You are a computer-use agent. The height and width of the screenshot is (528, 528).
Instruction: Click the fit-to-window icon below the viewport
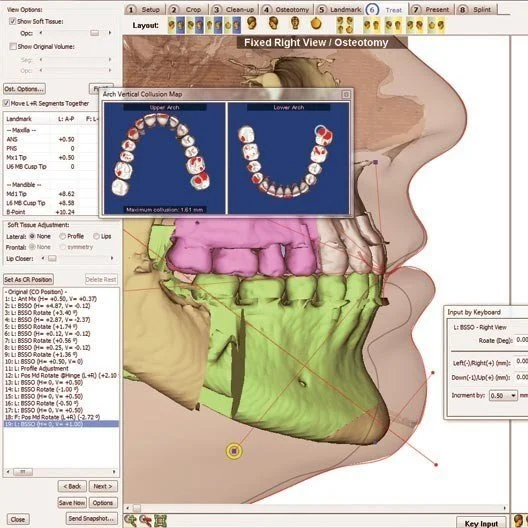pos(161,520)
